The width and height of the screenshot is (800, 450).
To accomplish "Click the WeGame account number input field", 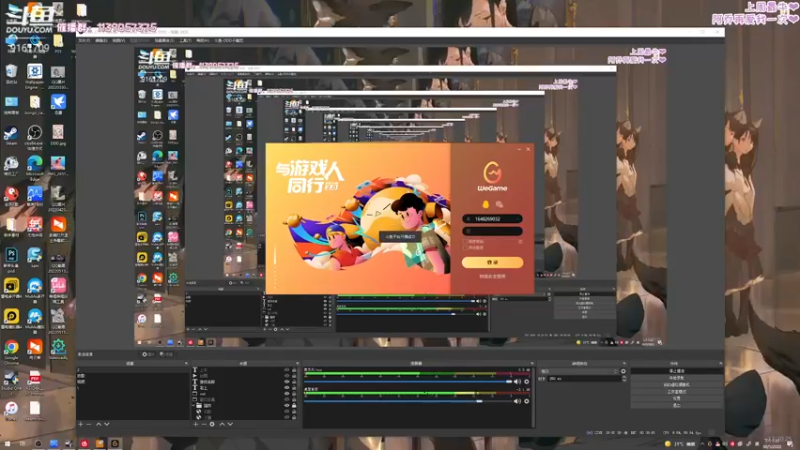I will pyautogui.click(x=492, y=219).
